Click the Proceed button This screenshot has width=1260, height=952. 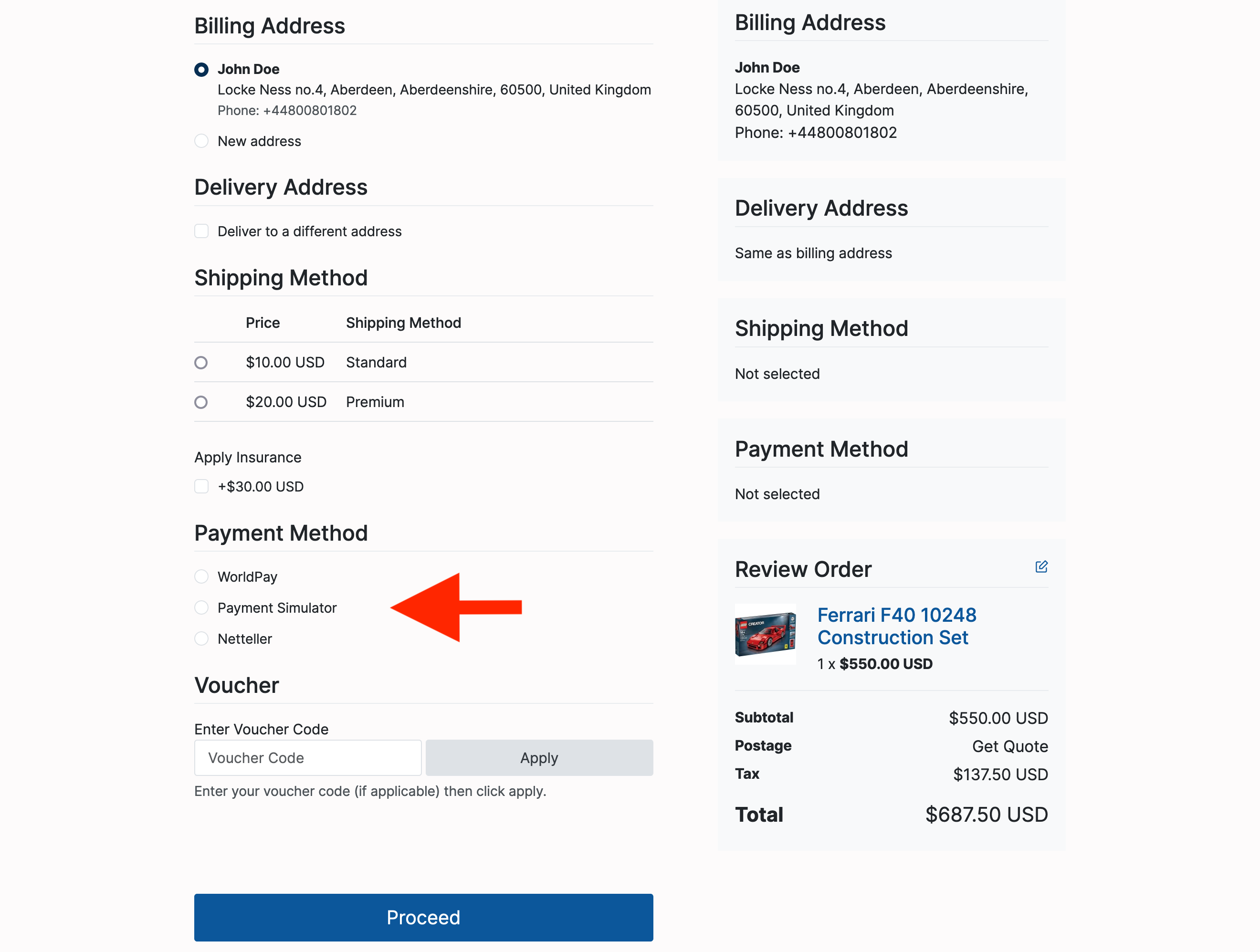(x=423, y=917)
